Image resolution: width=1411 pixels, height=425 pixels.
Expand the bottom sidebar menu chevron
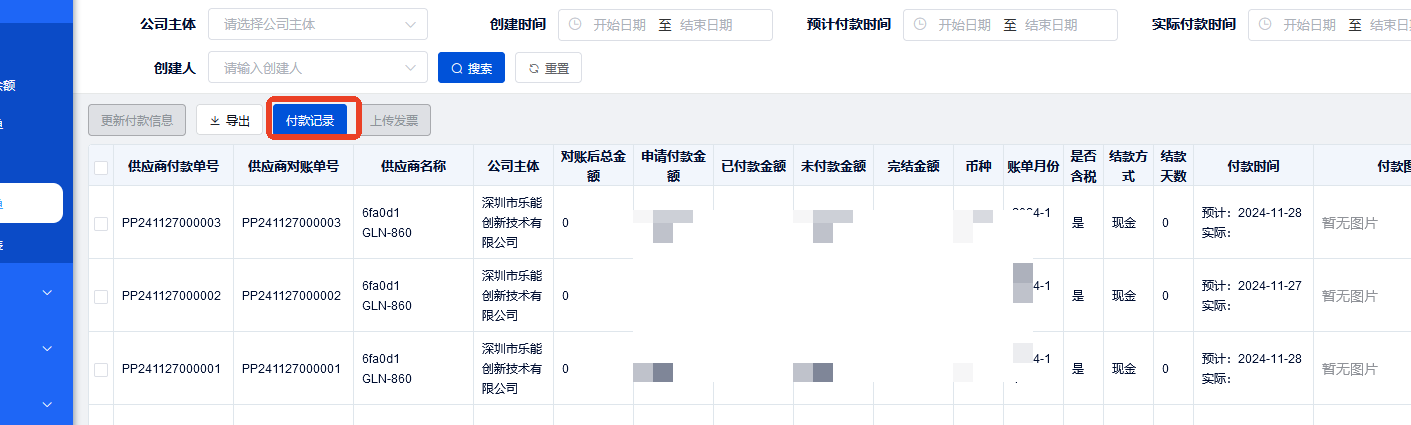point(46,404)
